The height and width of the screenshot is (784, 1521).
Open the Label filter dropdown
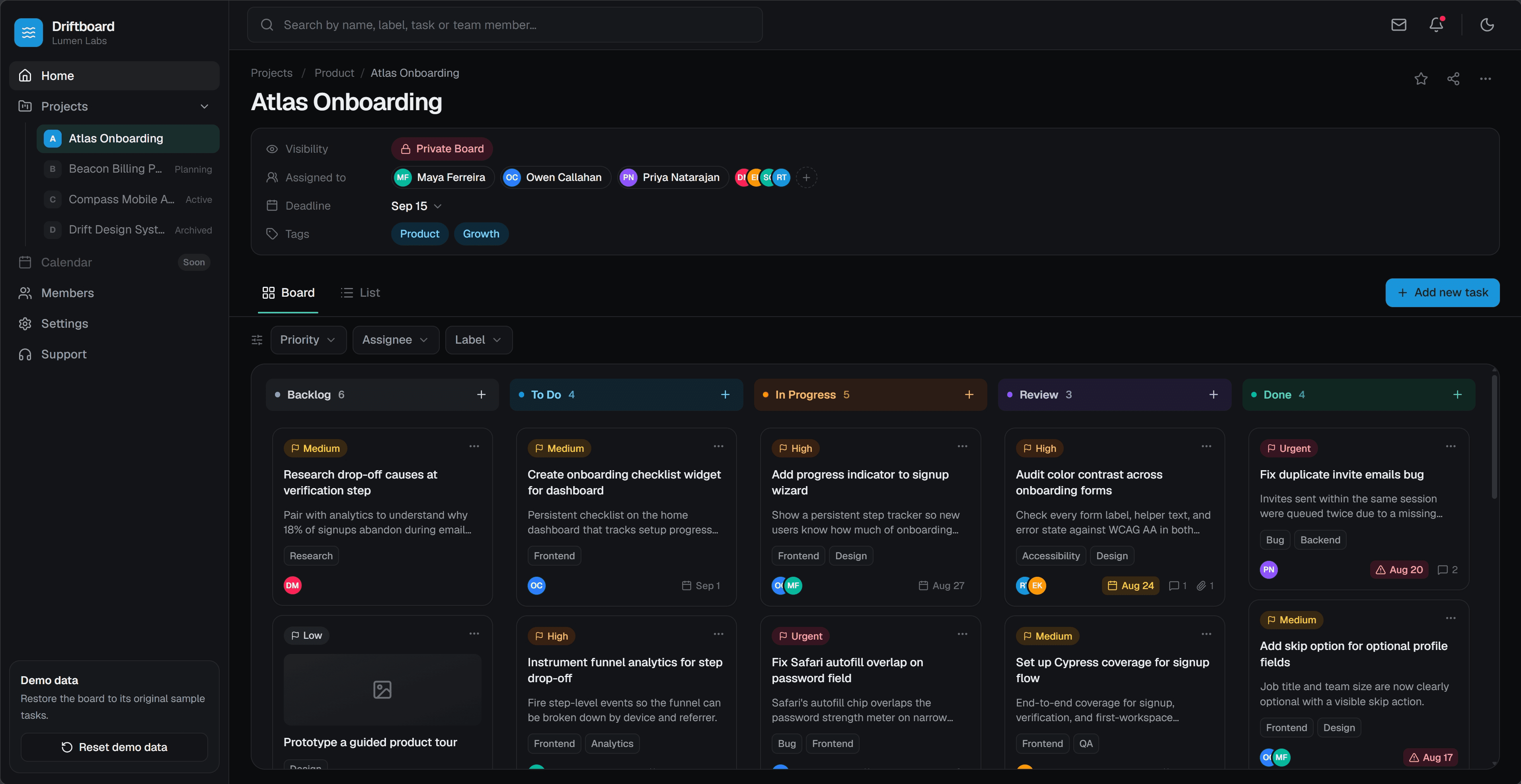tap(478, 340)
